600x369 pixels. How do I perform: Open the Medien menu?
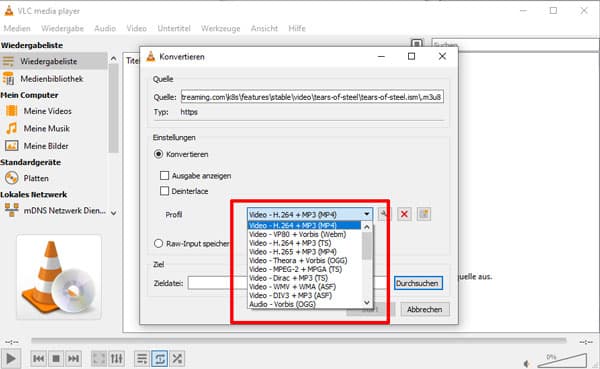click(17, 28)
